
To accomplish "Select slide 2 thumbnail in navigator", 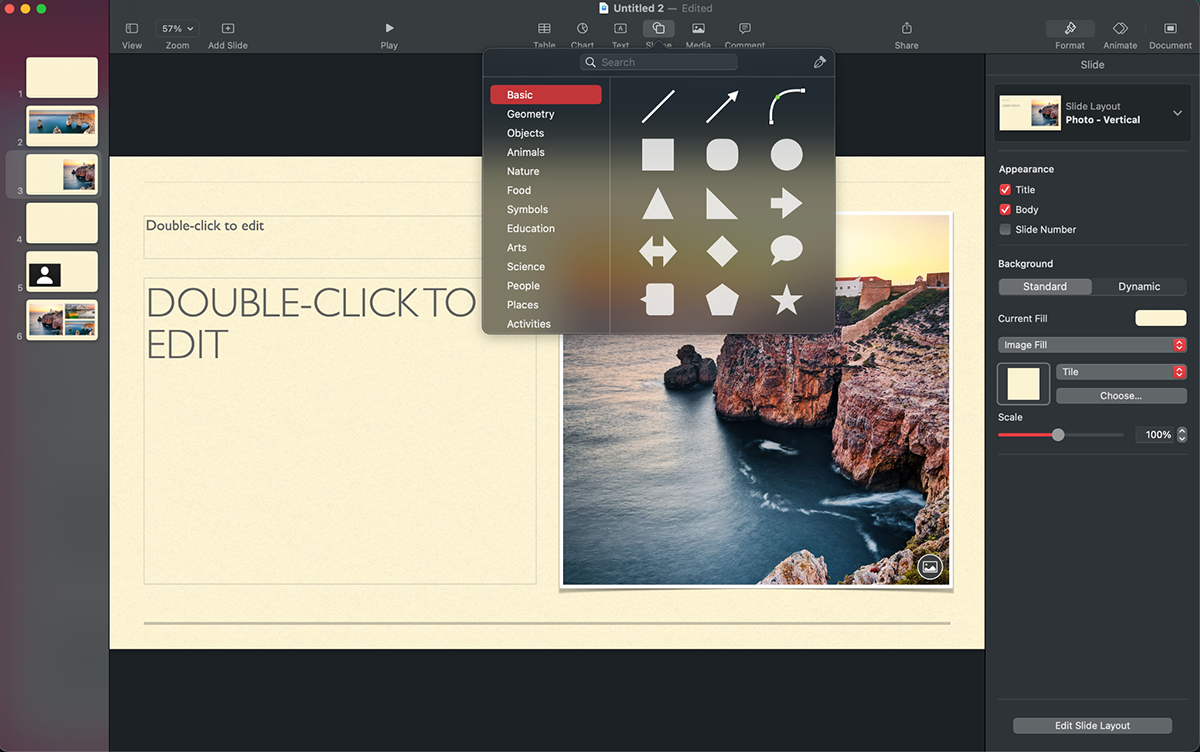I will pyautogui.click(x=62, y=126).
